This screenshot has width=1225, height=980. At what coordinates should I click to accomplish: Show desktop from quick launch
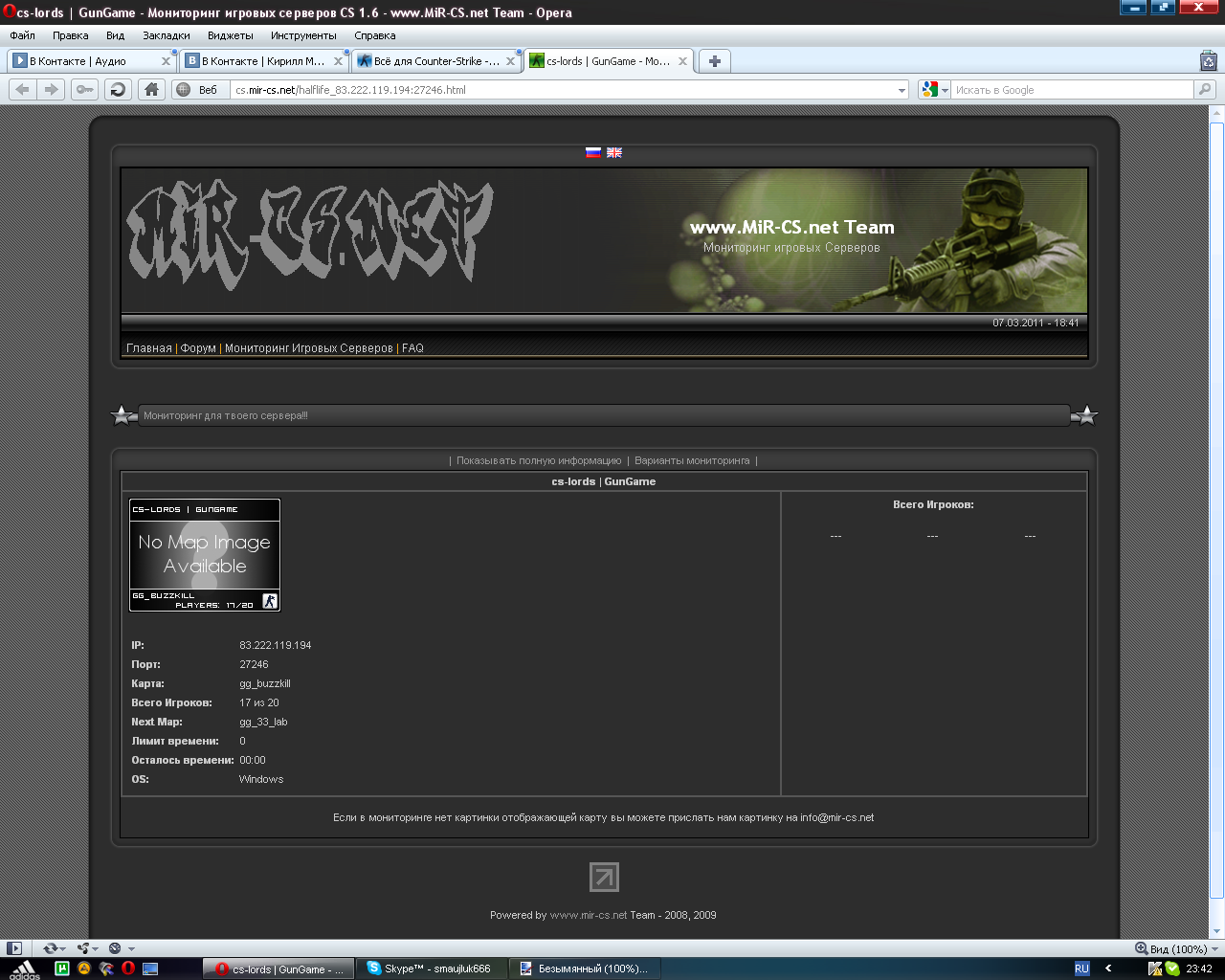(150, 969)
